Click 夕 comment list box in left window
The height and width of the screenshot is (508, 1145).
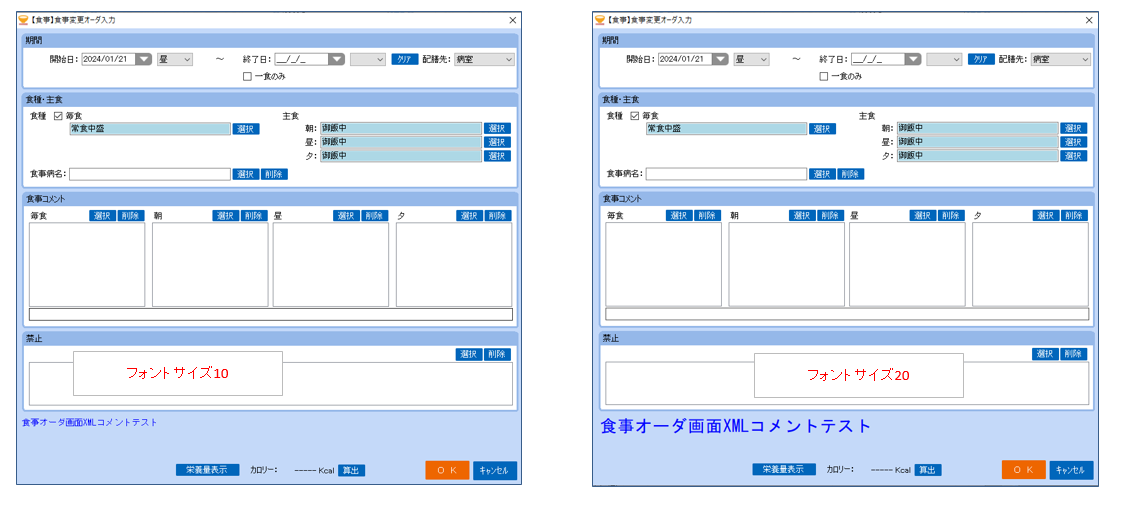tap(454, 264)
